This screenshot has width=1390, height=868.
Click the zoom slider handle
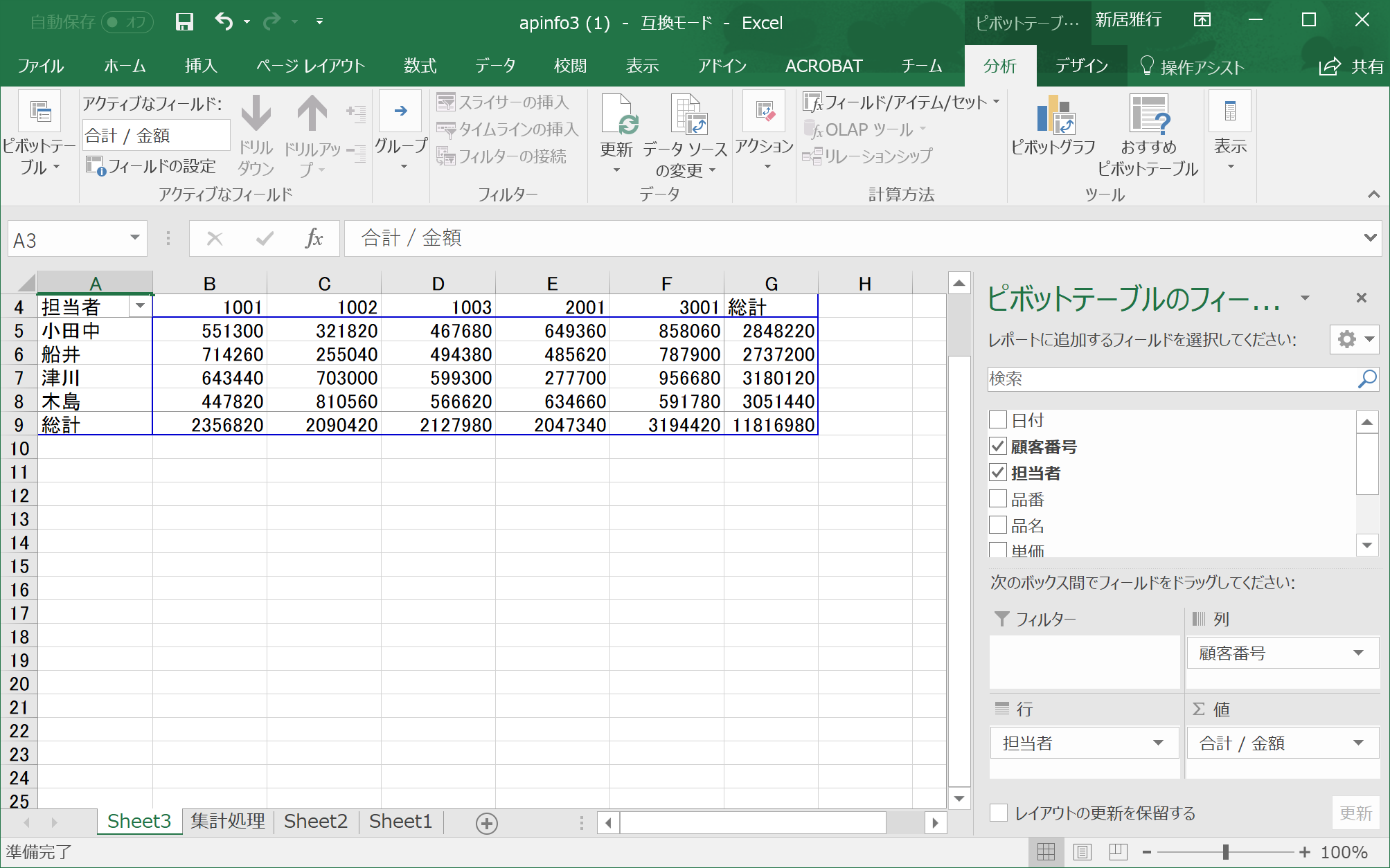click(x=1225, y=852)
